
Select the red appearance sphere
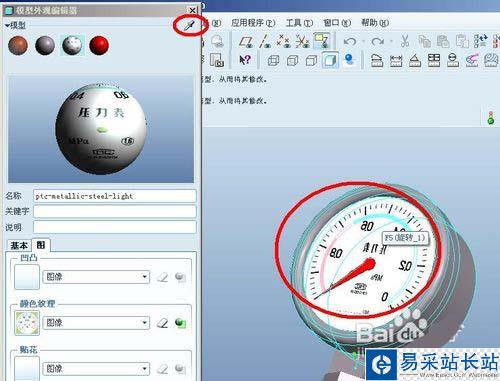coord(99,45)
